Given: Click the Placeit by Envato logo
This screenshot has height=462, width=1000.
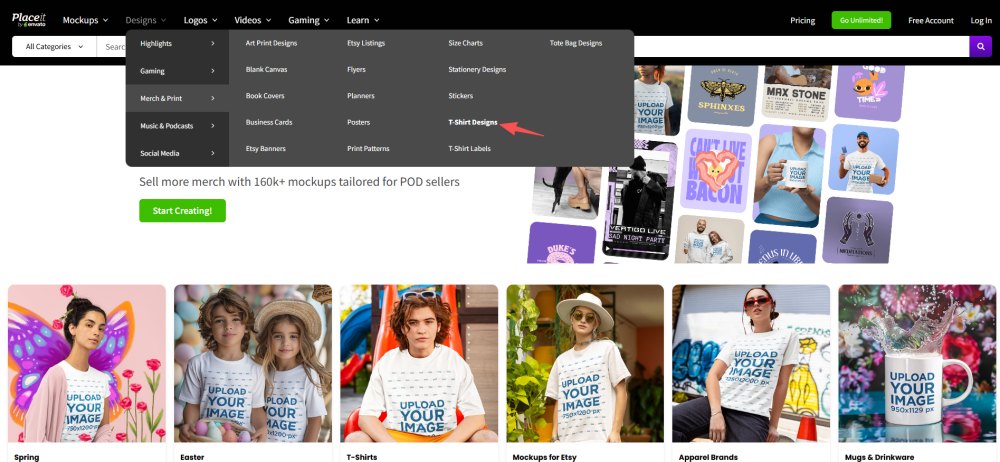Looking at the screenshot, I should pos(30,19).
